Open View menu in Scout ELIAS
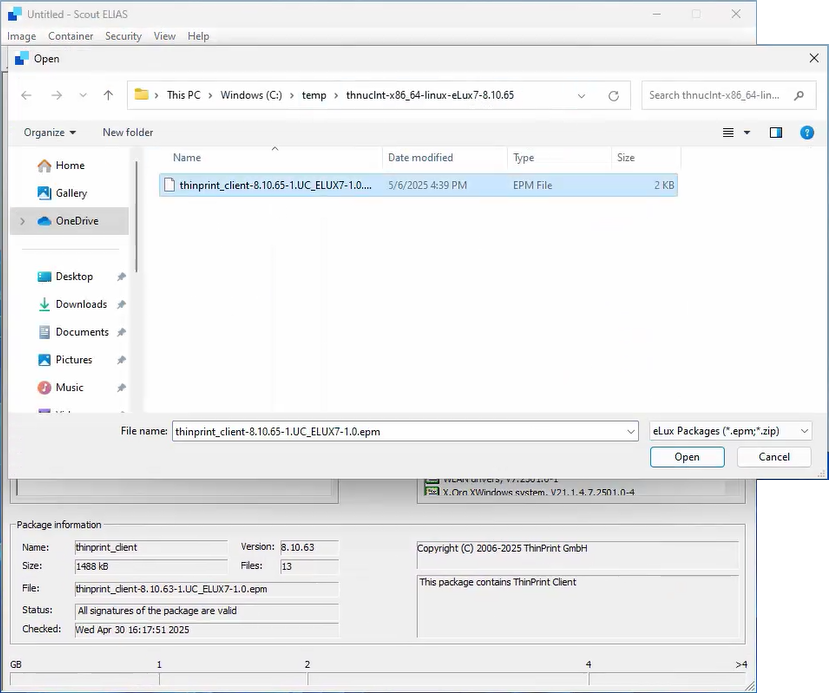Screen dimensions: 829x693 coord(164,36)
